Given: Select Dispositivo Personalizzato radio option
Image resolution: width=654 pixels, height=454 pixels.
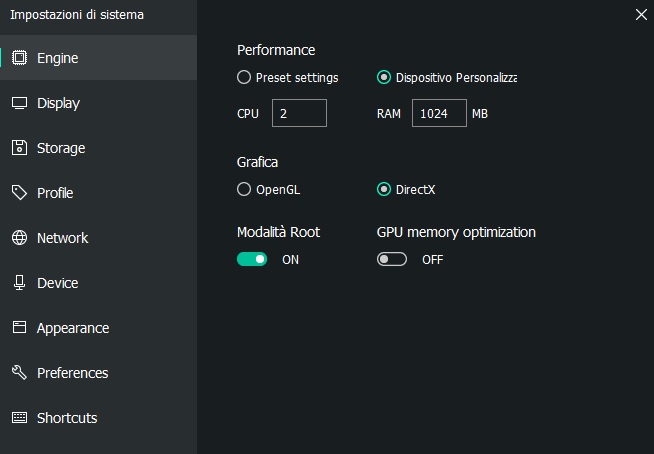Looking at the screenshot, I should point(384,77).
